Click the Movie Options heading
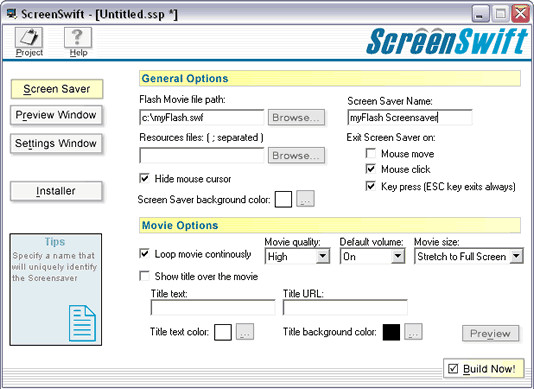The width and height of the screenshot is (534, 389). (x=180, y=225)
